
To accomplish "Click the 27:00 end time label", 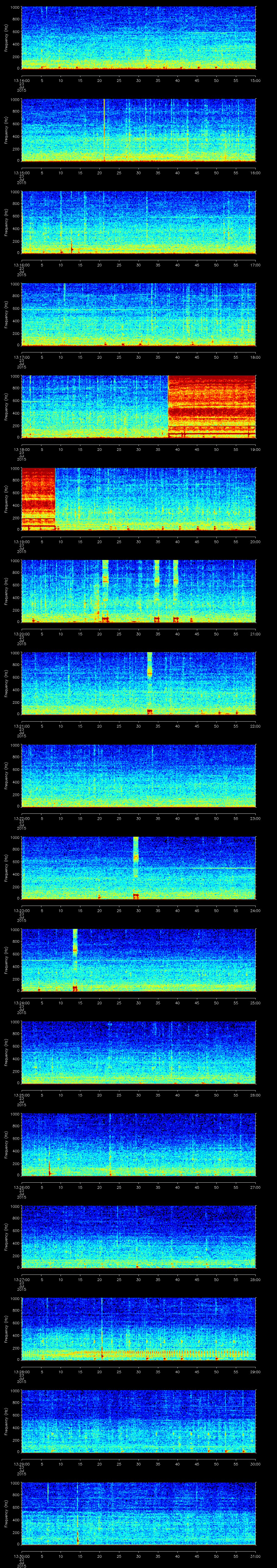I will tap(255, 1187).
